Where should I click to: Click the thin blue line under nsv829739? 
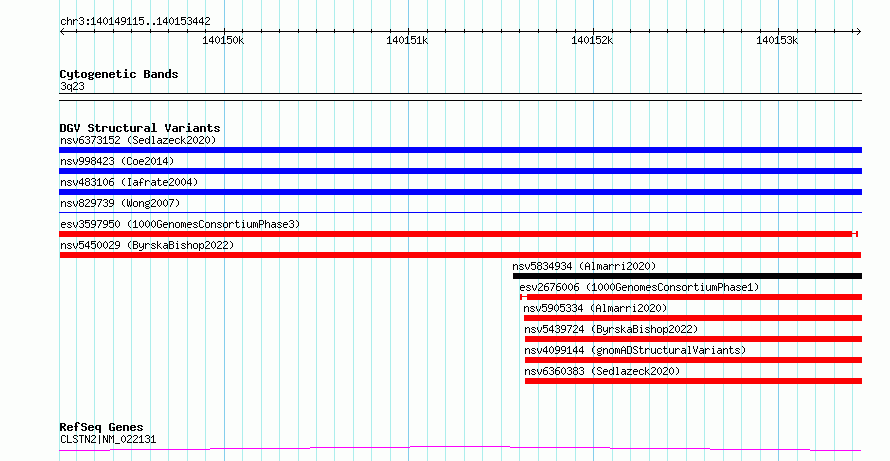pyautogui.click(x=460, y=213)
